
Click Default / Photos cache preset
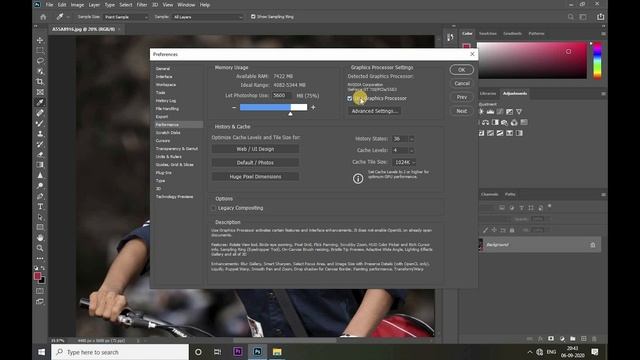(255, 163)
